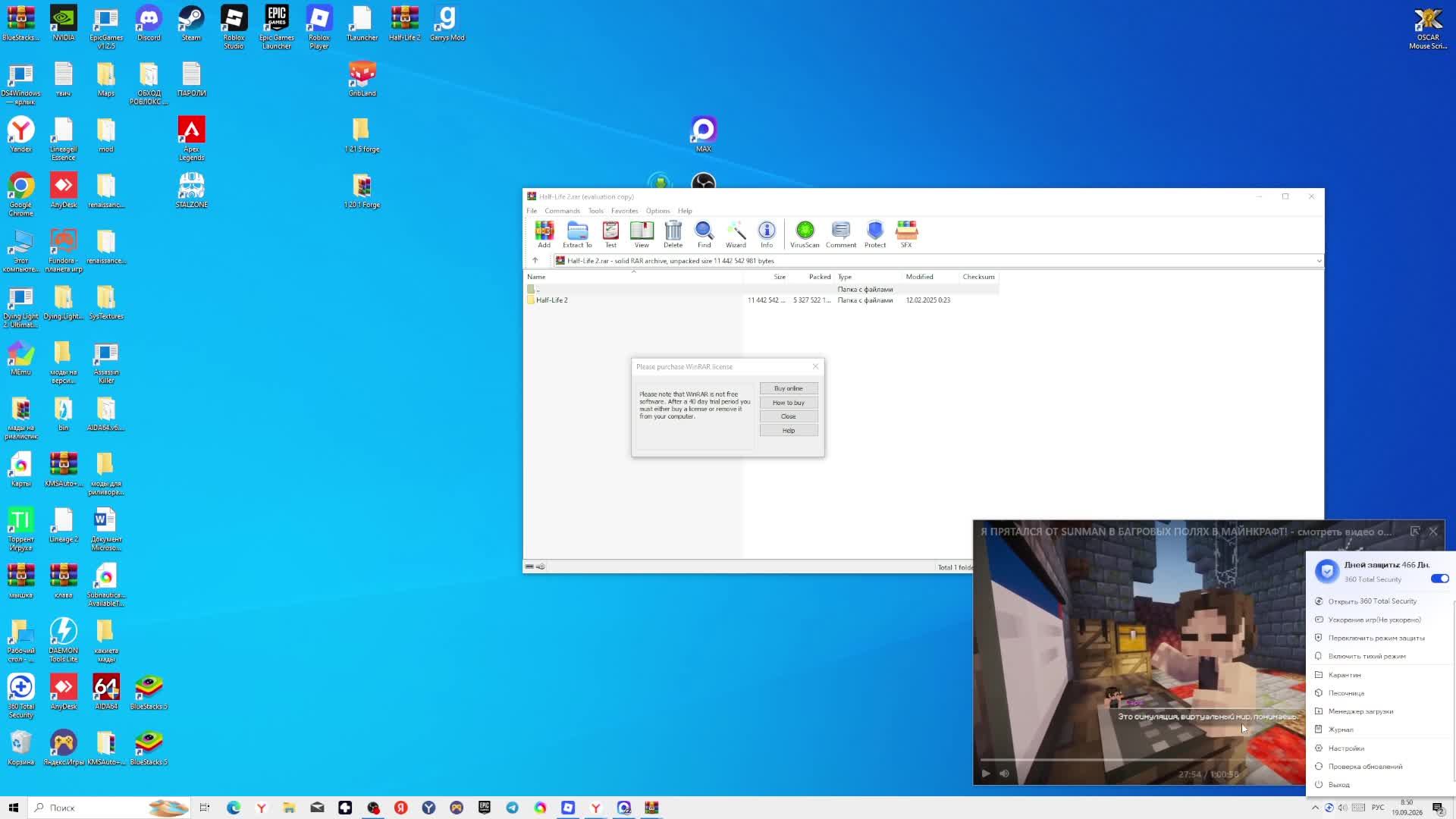Open File Explorer from taskbar
The height and width of the screenshot is (819, 1456).
(x=289, y=808)
